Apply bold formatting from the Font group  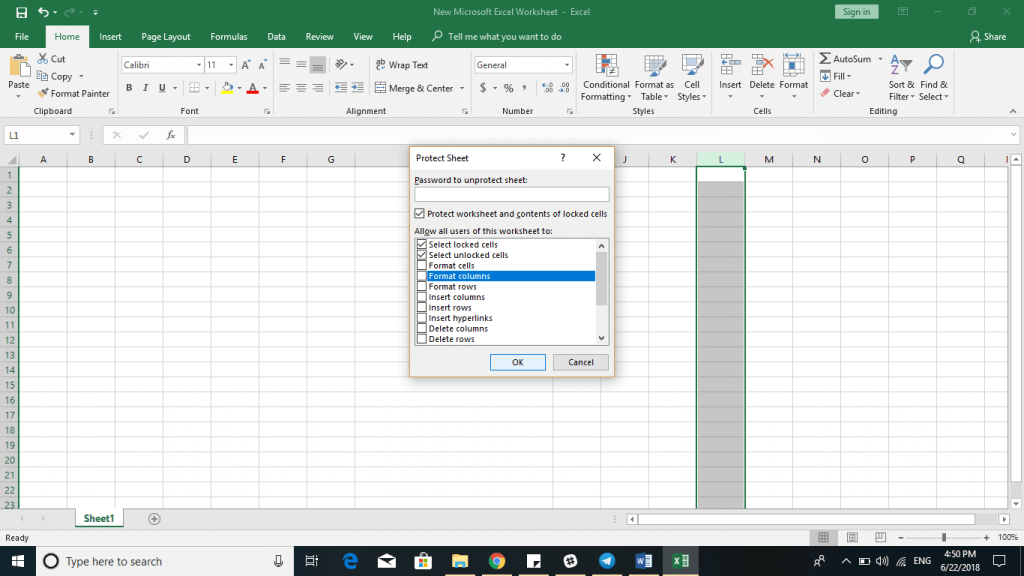click(x=128, y=88)
